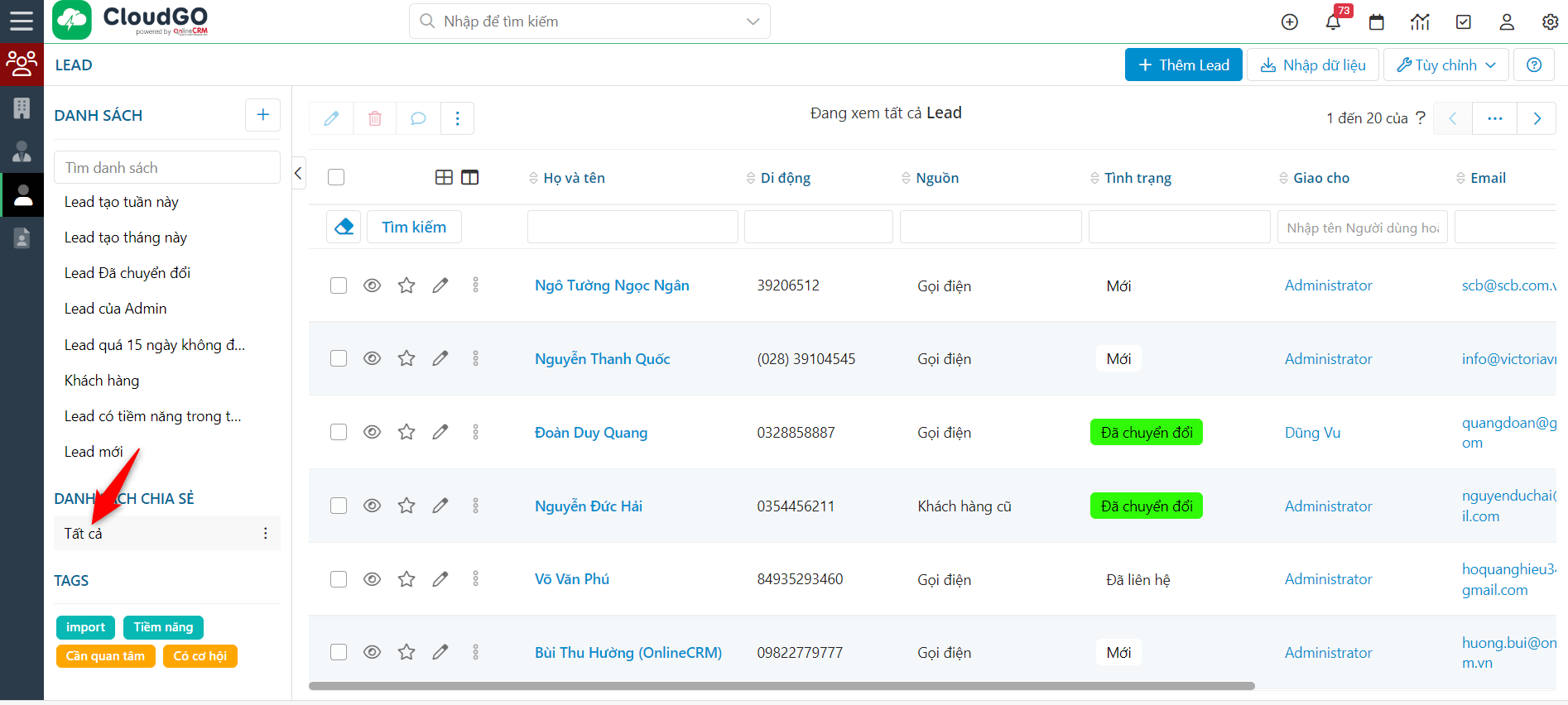Click the horizontal scrollbar under the table
1568x705 pixels.
pos(781,686)
